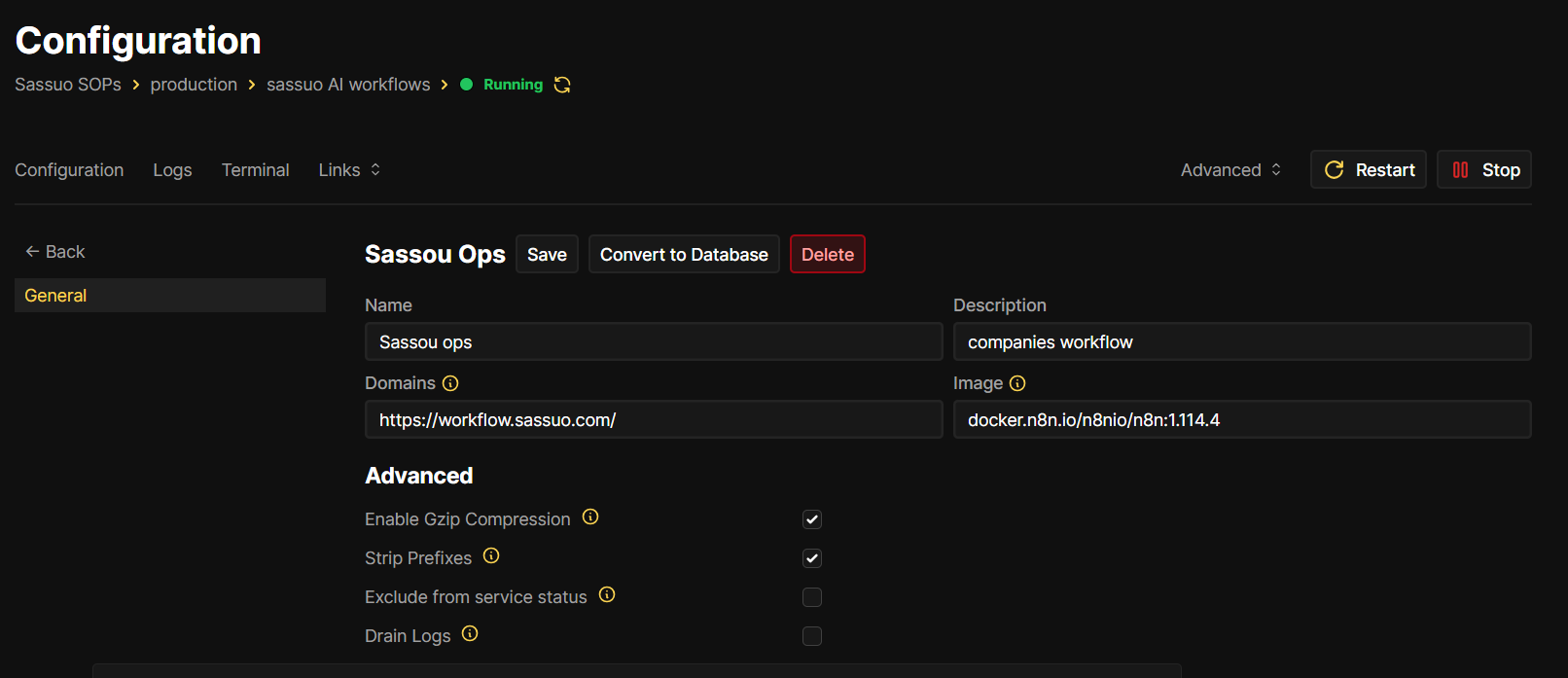Restart the running service
Image resolution: width=1568 pixels, height=678 pixels.
point(1369,170)
